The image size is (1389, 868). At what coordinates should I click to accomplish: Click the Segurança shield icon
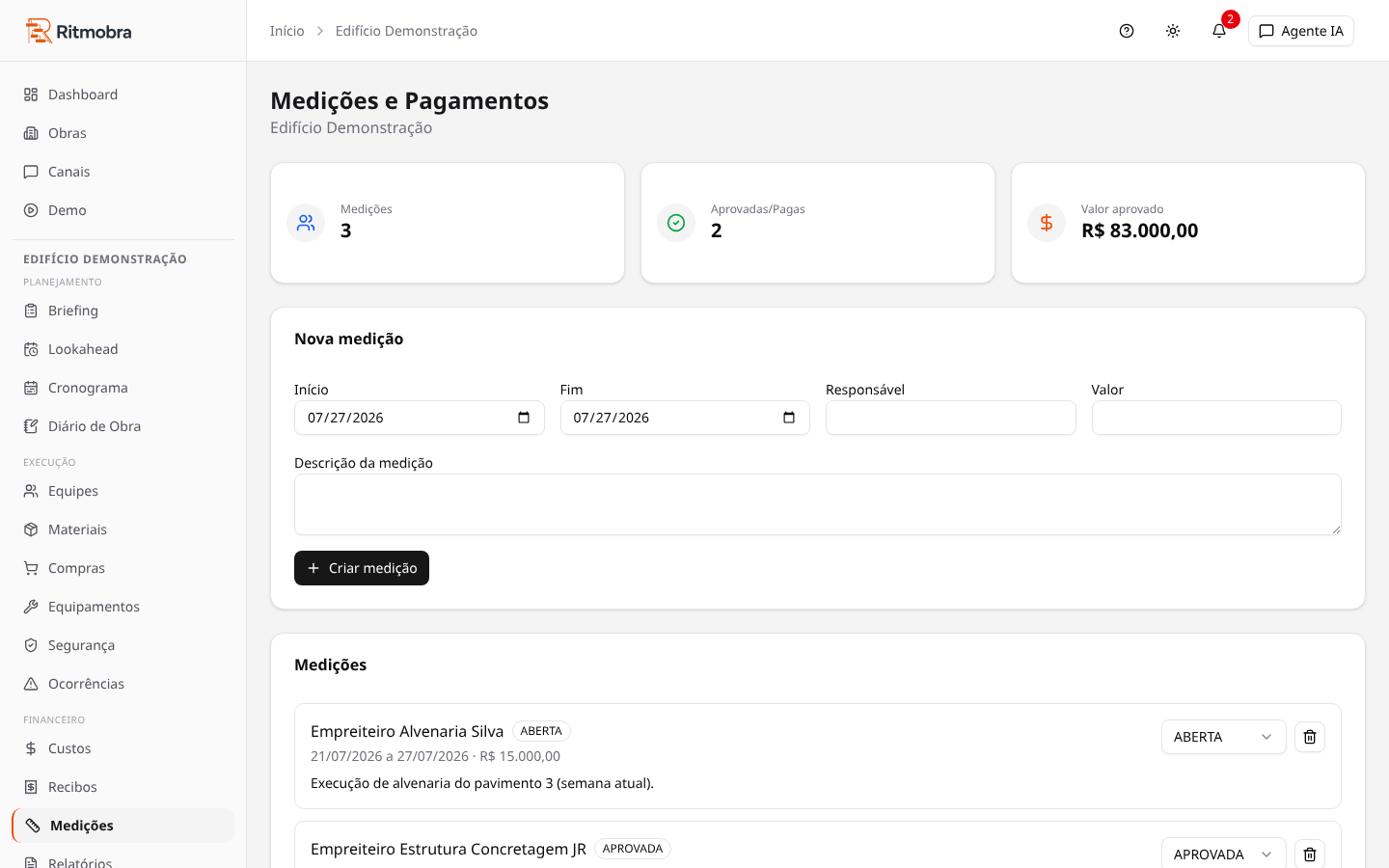(x=31, y=645)
